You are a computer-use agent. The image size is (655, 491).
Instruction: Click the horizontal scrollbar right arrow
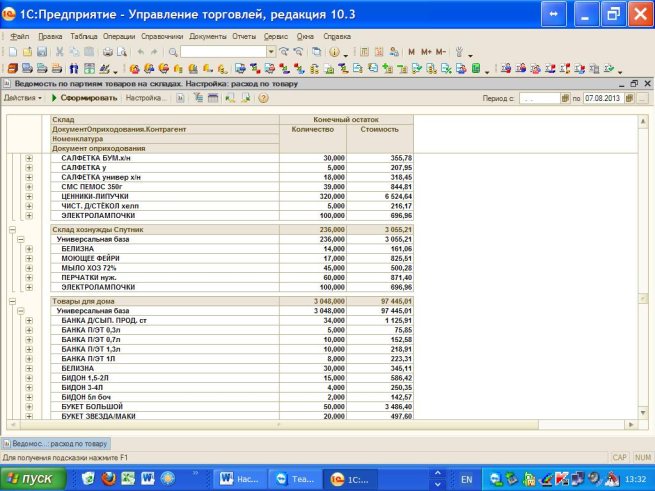click(631, 425)
